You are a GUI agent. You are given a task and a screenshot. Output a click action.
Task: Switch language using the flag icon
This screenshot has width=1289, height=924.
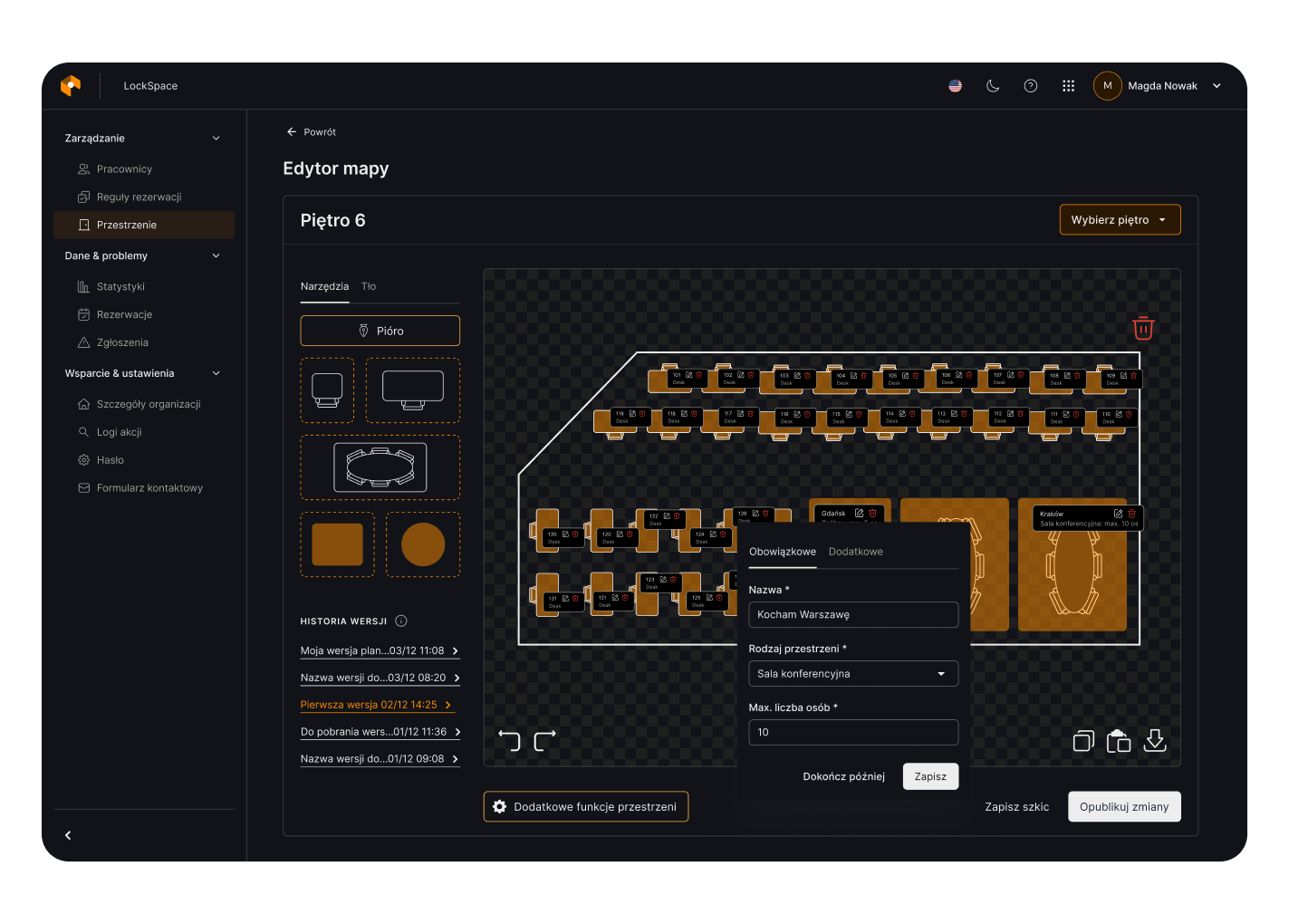955,86
